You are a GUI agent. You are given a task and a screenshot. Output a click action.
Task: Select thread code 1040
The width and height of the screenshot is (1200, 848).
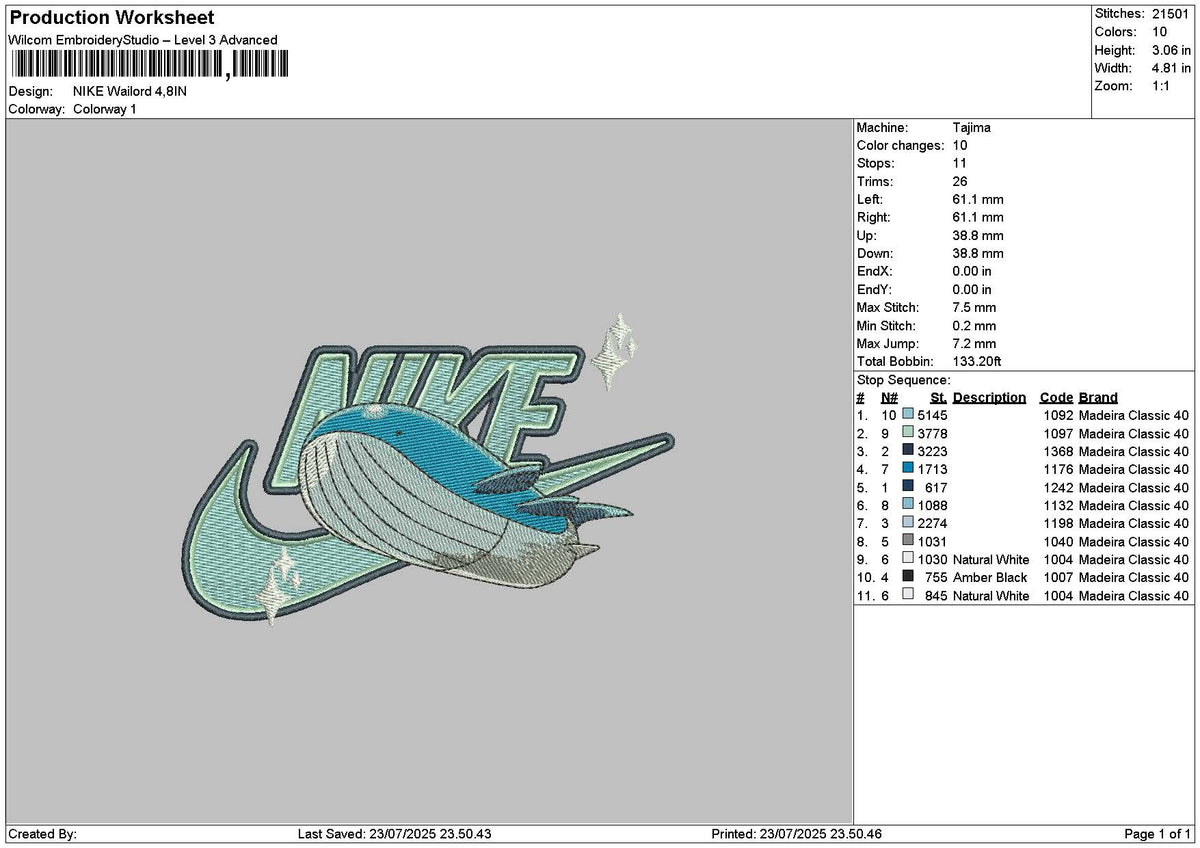1059,540
